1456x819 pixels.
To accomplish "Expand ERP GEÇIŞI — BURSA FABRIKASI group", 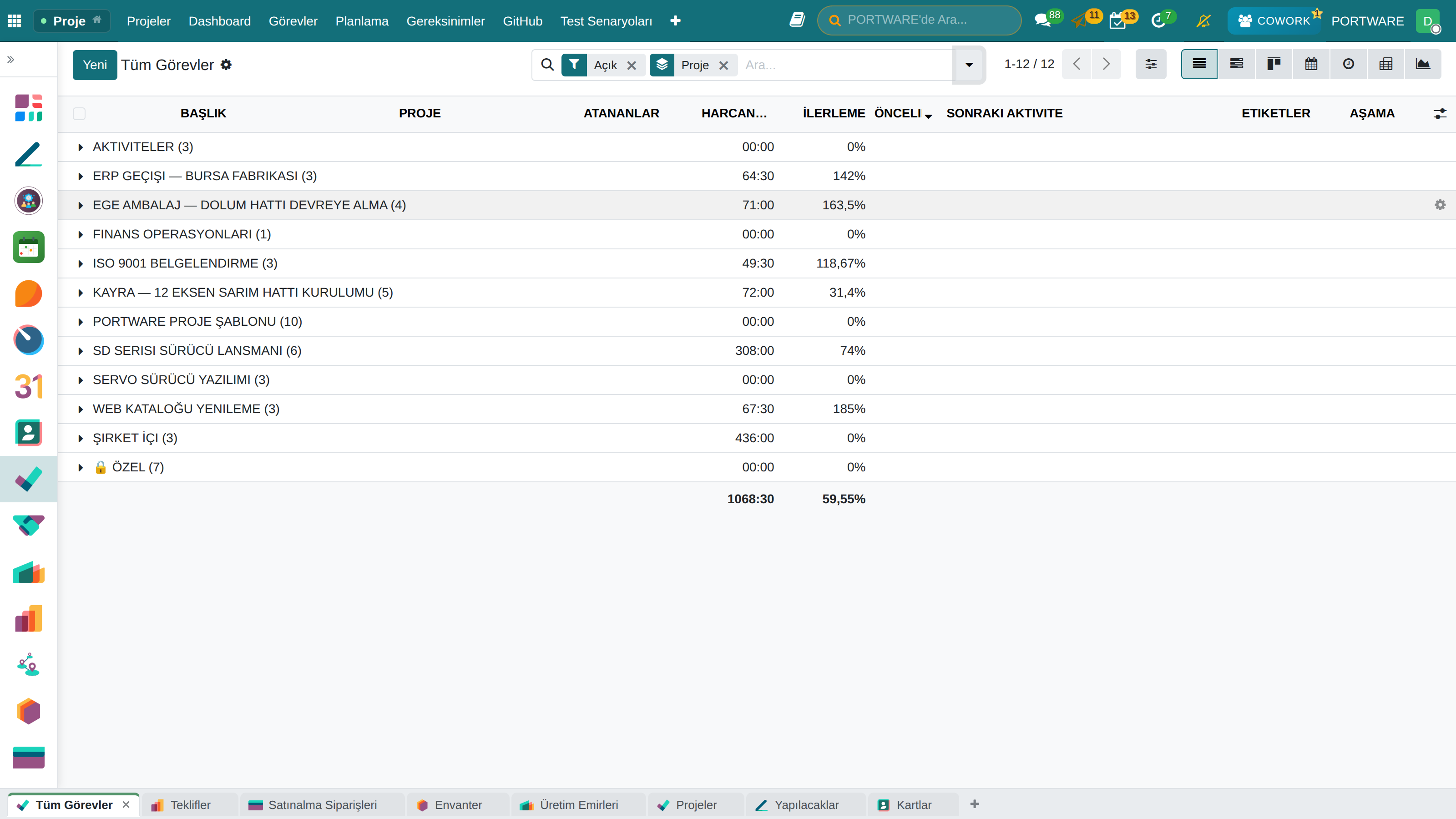I will click(80, 177).
